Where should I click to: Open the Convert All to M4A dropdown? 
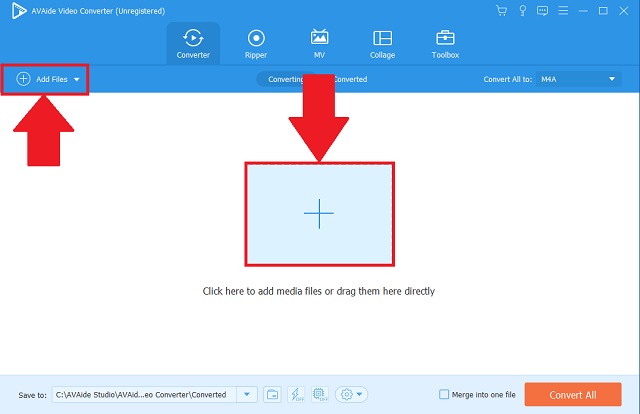tap(578, 79)
